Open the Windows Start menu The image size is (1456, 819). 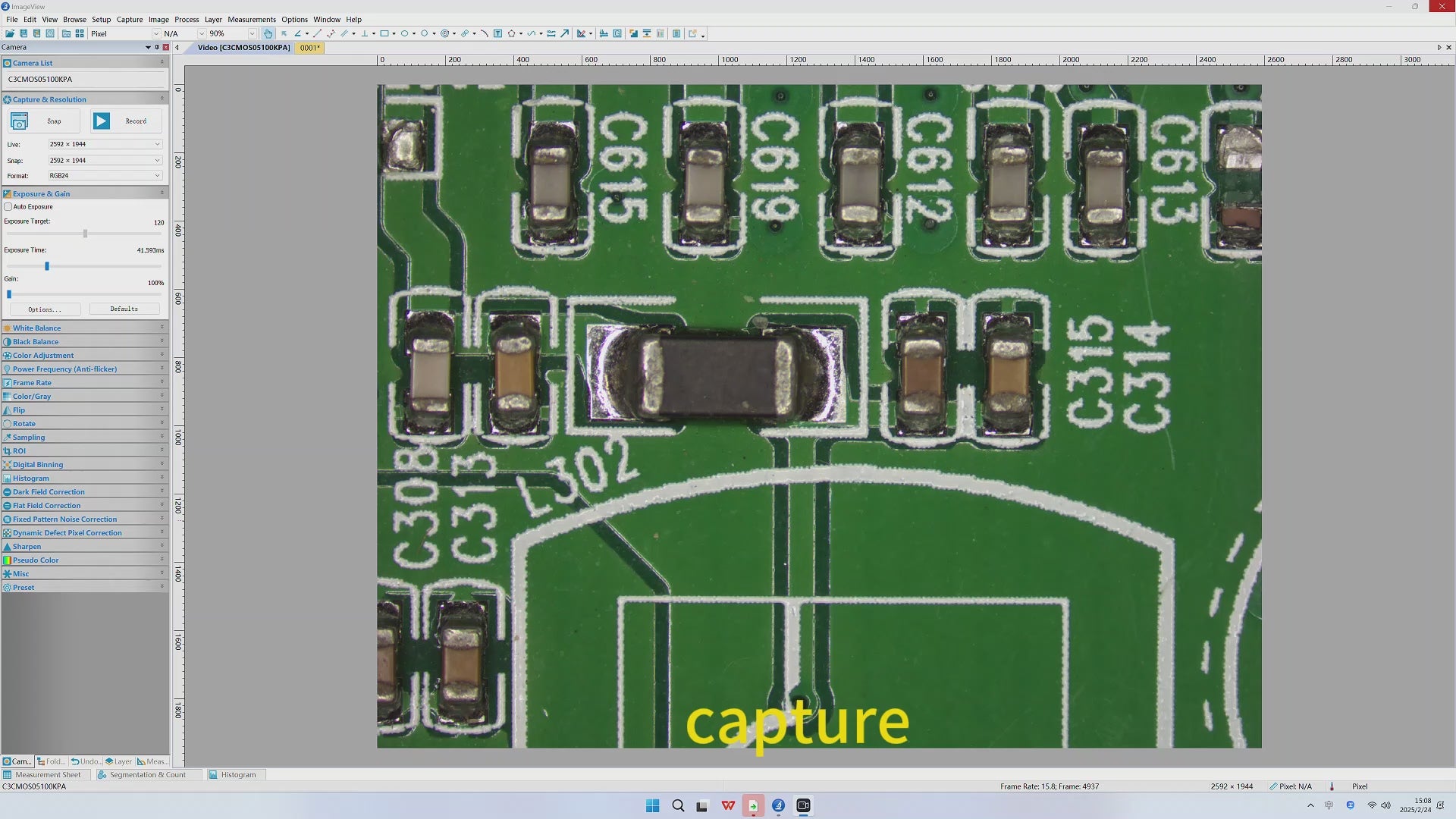pyautogui.click(x=652, y=805)
